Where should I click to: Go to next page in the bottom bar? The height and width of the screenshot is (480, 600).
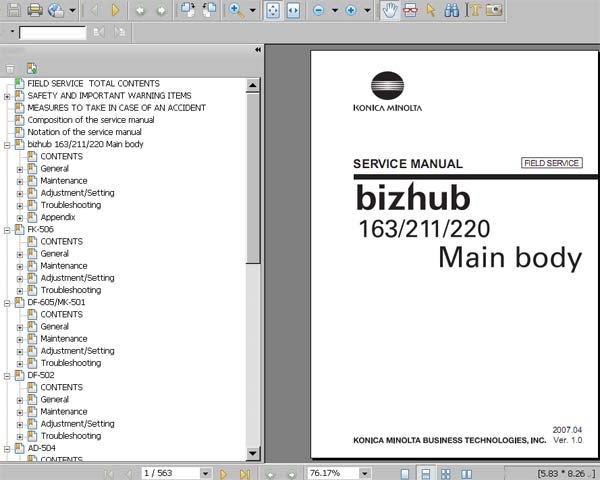pos(224,474)
